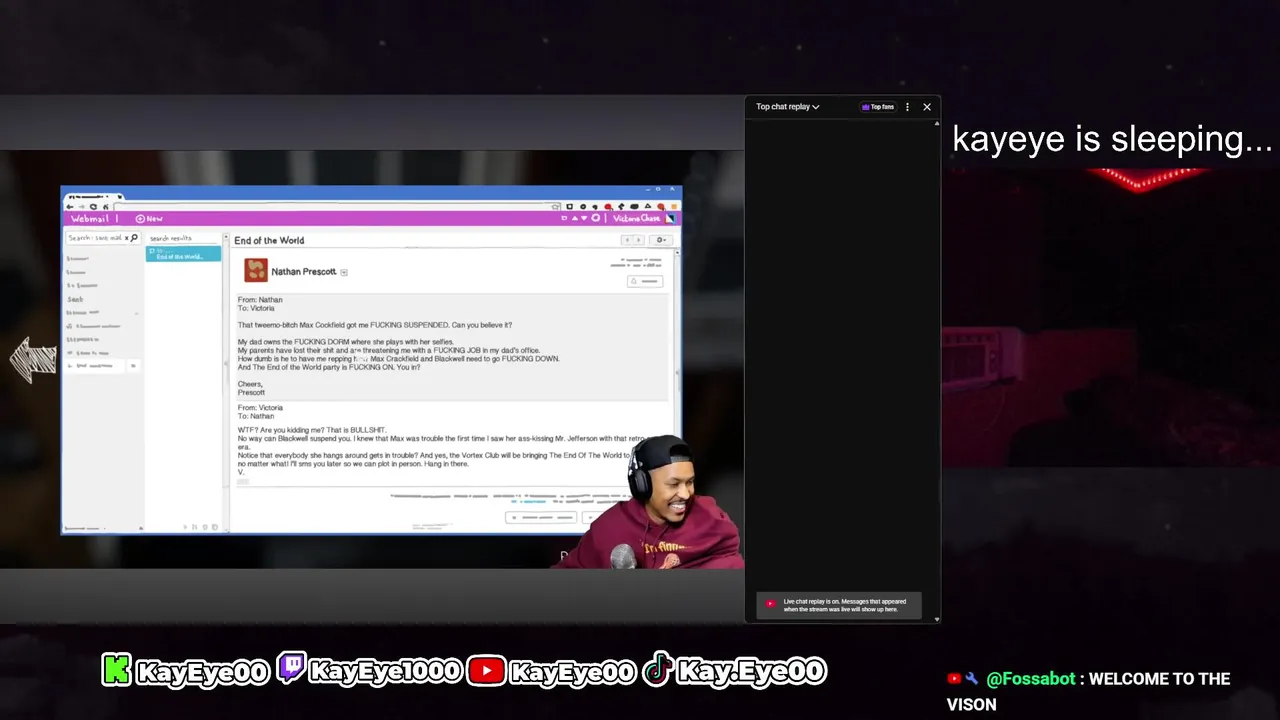Open the Top chat replay dropdown
The width and height of the screenshot is (1280, 720).
(x=787, y=107)
